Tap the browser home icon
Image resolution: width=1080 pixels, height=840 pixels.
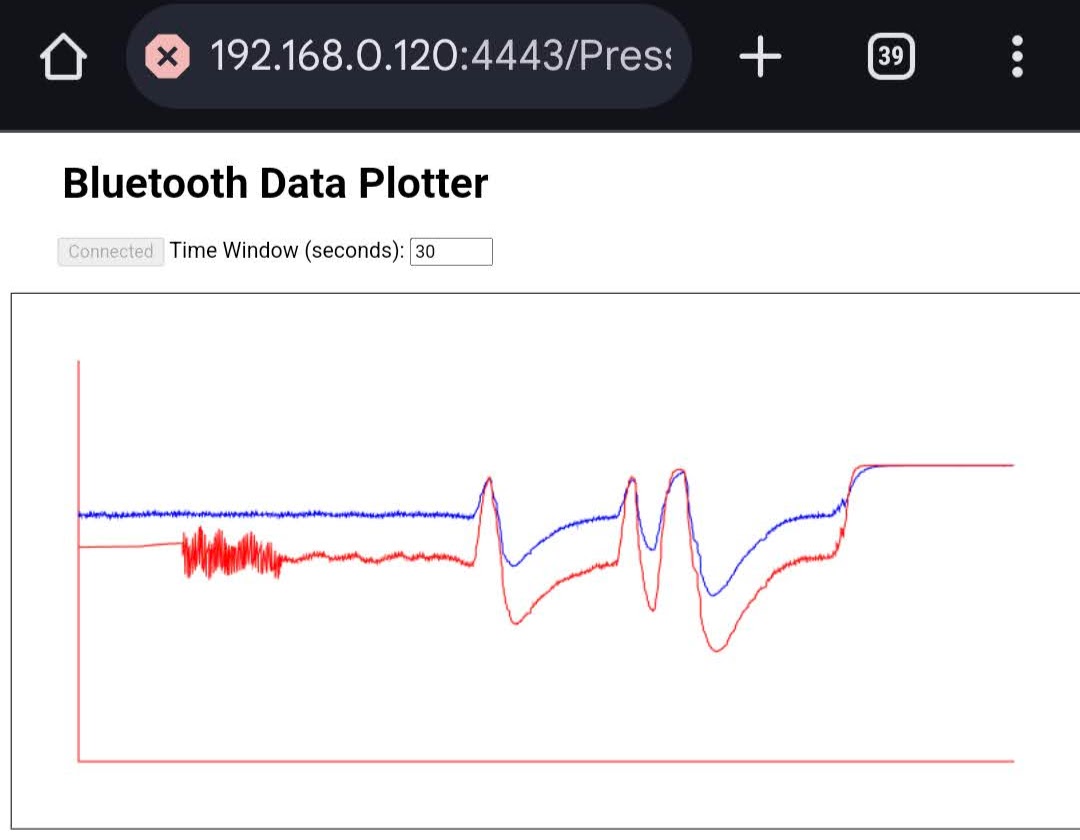click(63, 58)
